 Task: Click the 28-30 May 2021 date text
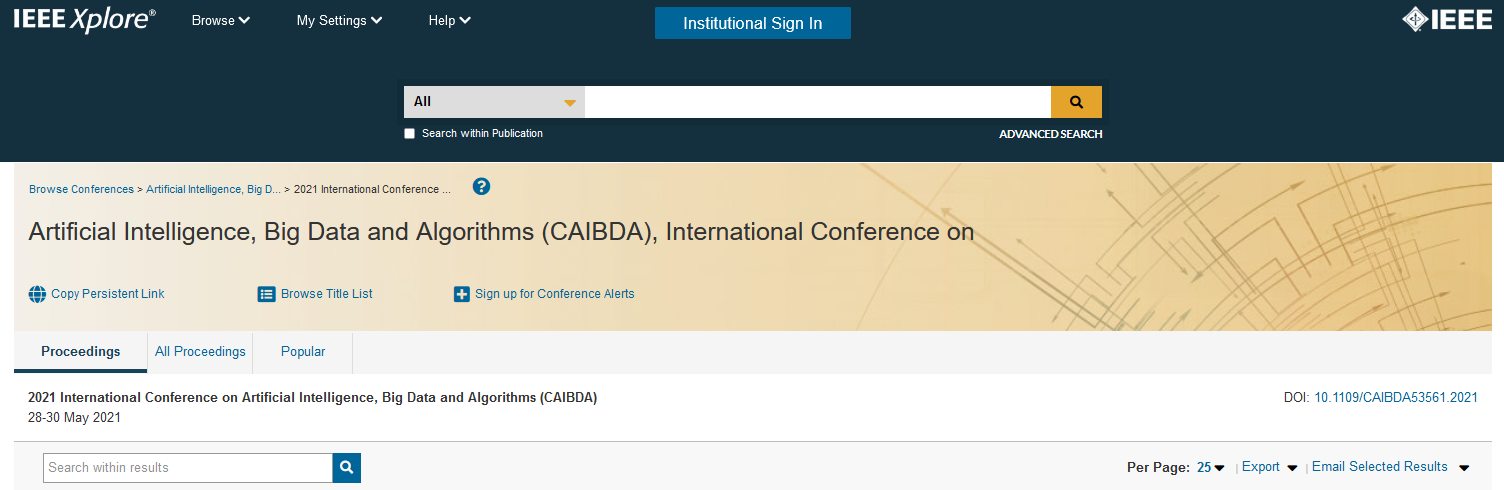click(x=75, y=418)
